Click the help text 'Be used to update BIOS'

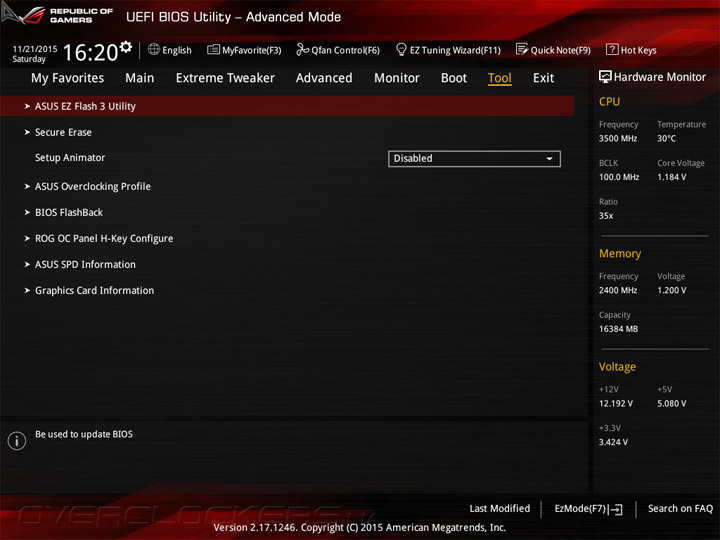pos(84,434)
